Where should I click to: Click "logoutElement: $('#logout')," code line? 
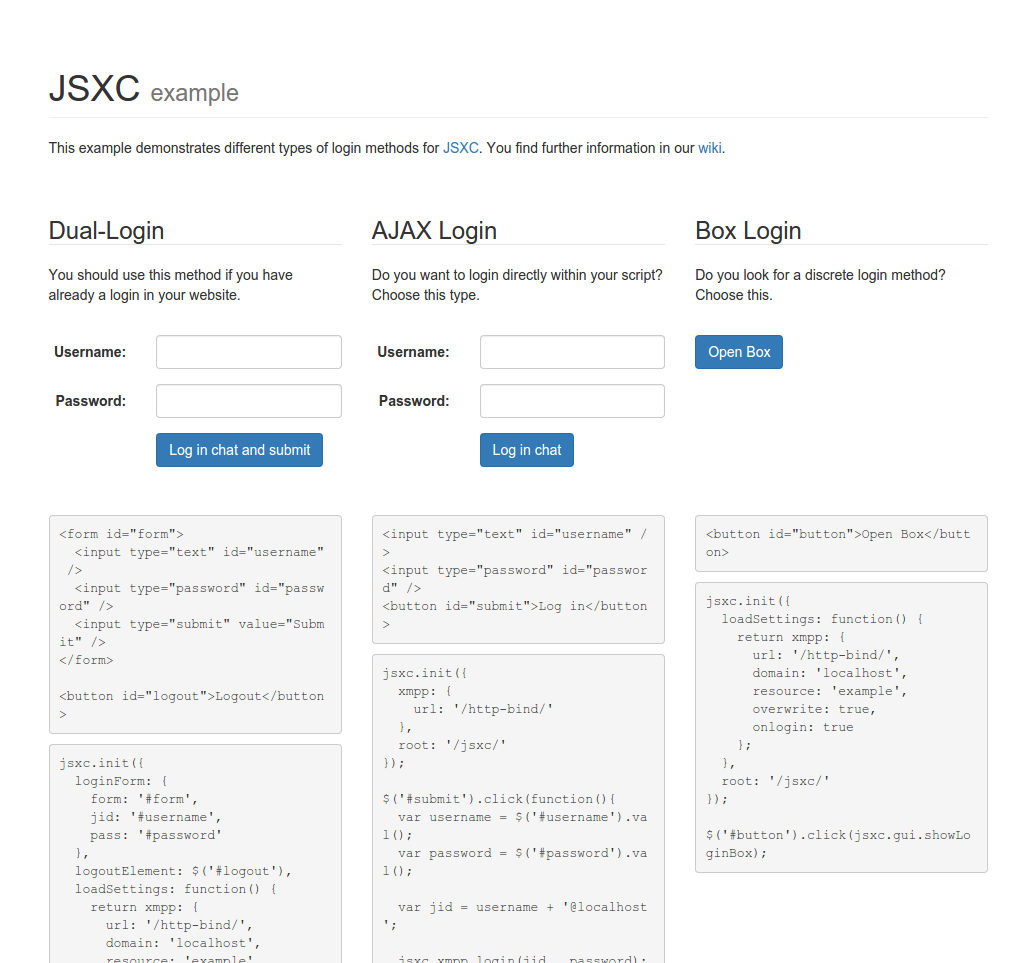point(183,871)
